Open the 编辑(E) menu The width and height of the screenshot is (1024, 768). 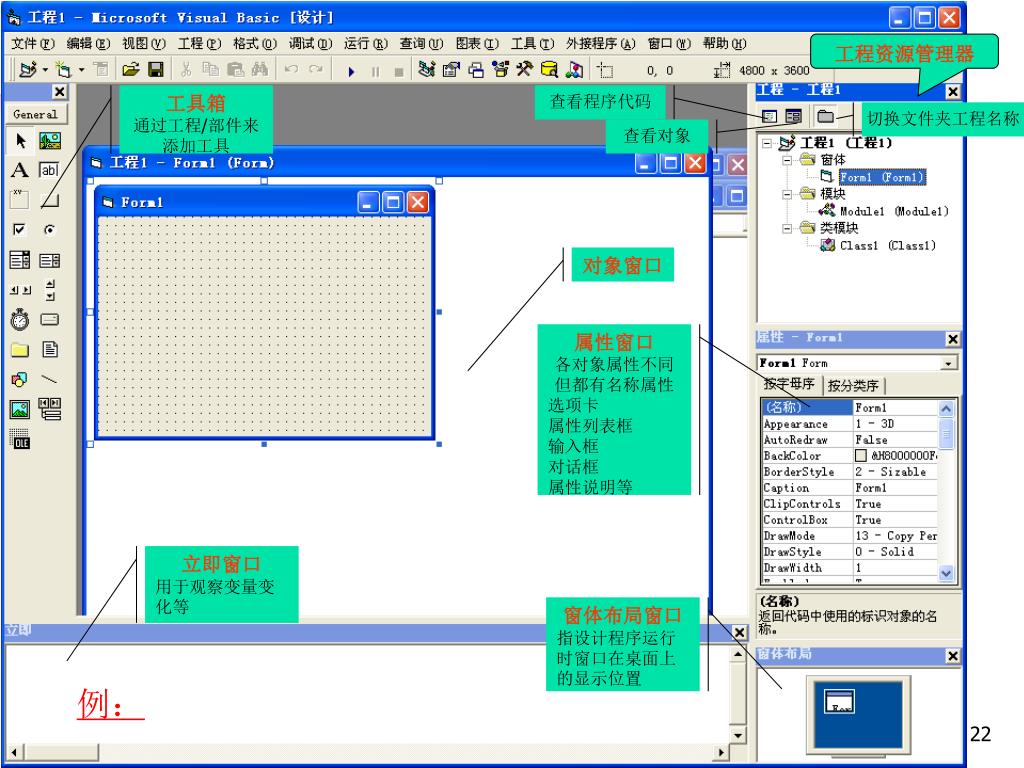coord(88,44)
